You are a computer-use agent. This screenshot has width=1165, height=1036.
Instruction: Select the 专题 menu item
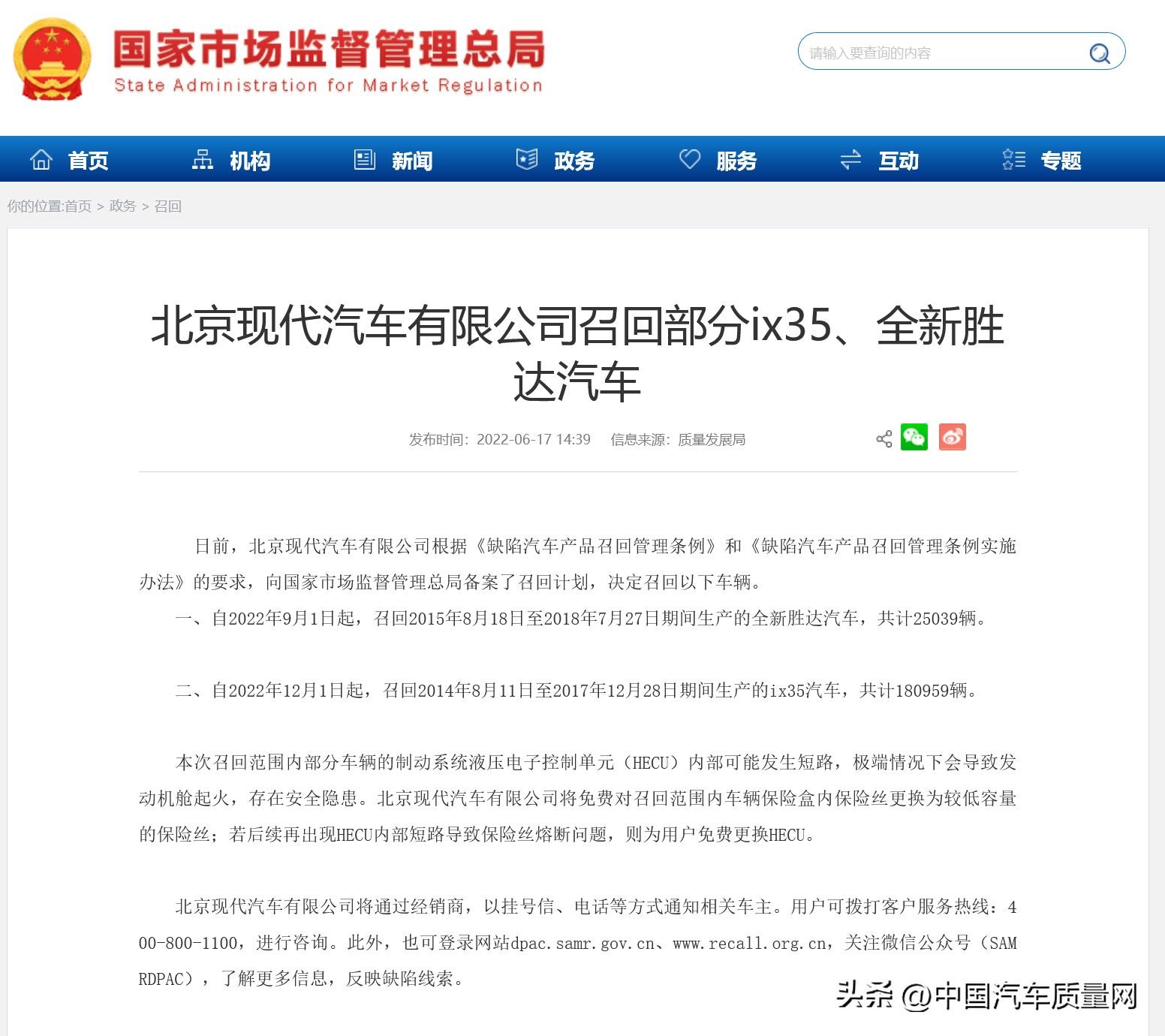pyautogui.click(x=1061, y=161)
